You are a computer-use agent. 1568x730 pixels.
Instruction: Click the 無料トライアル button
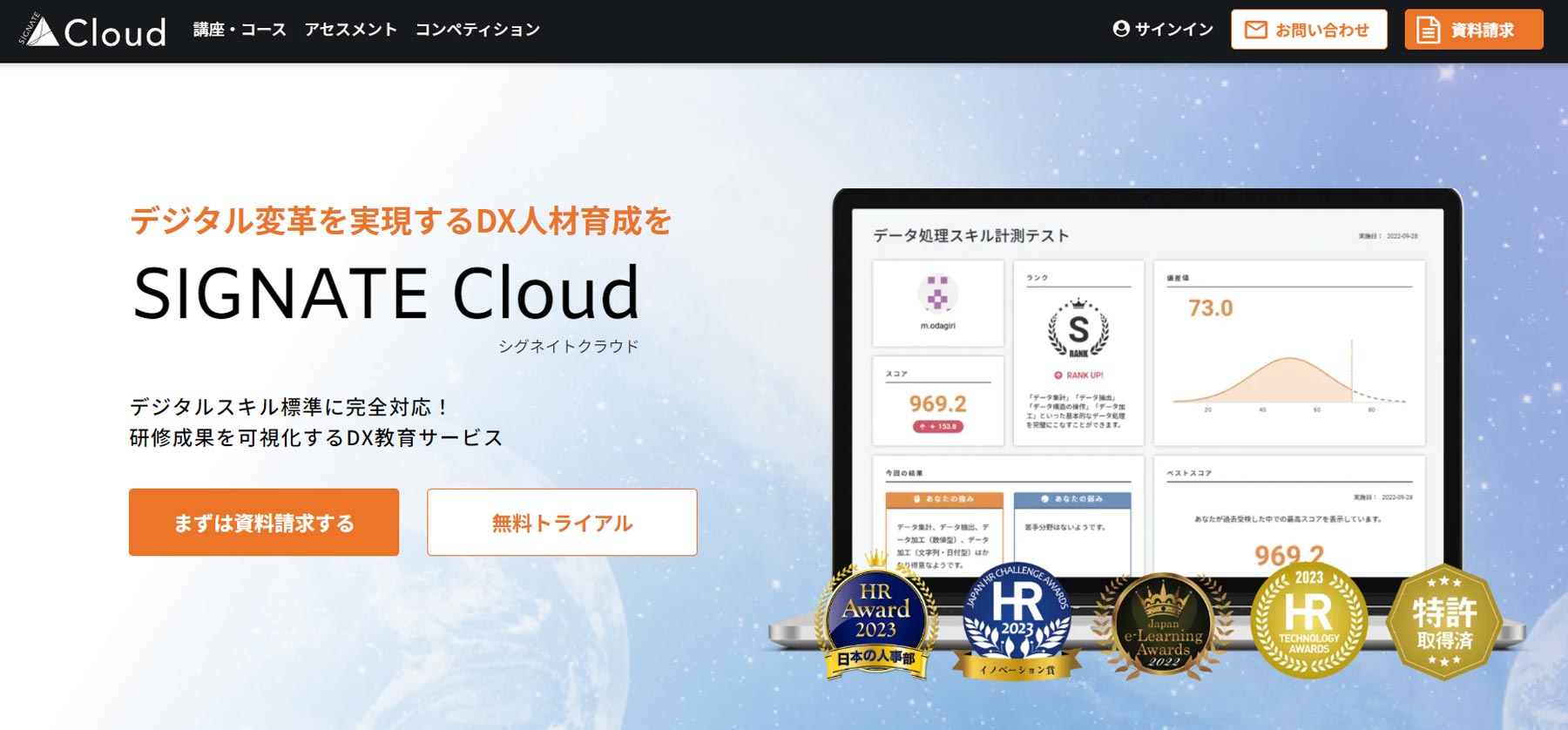tap(562, 522)
